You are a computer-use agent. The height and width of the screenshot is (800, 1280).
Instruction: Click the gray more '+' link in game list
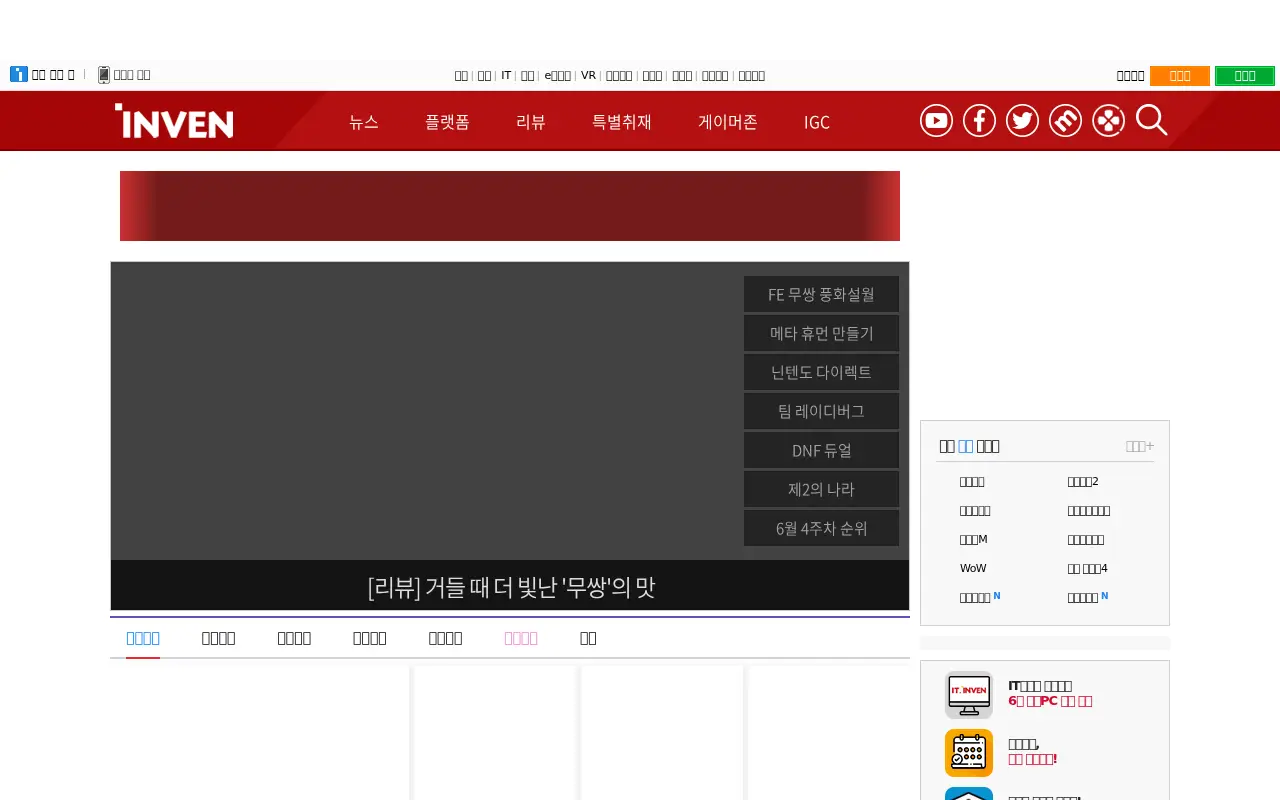tap(1139, 446)
